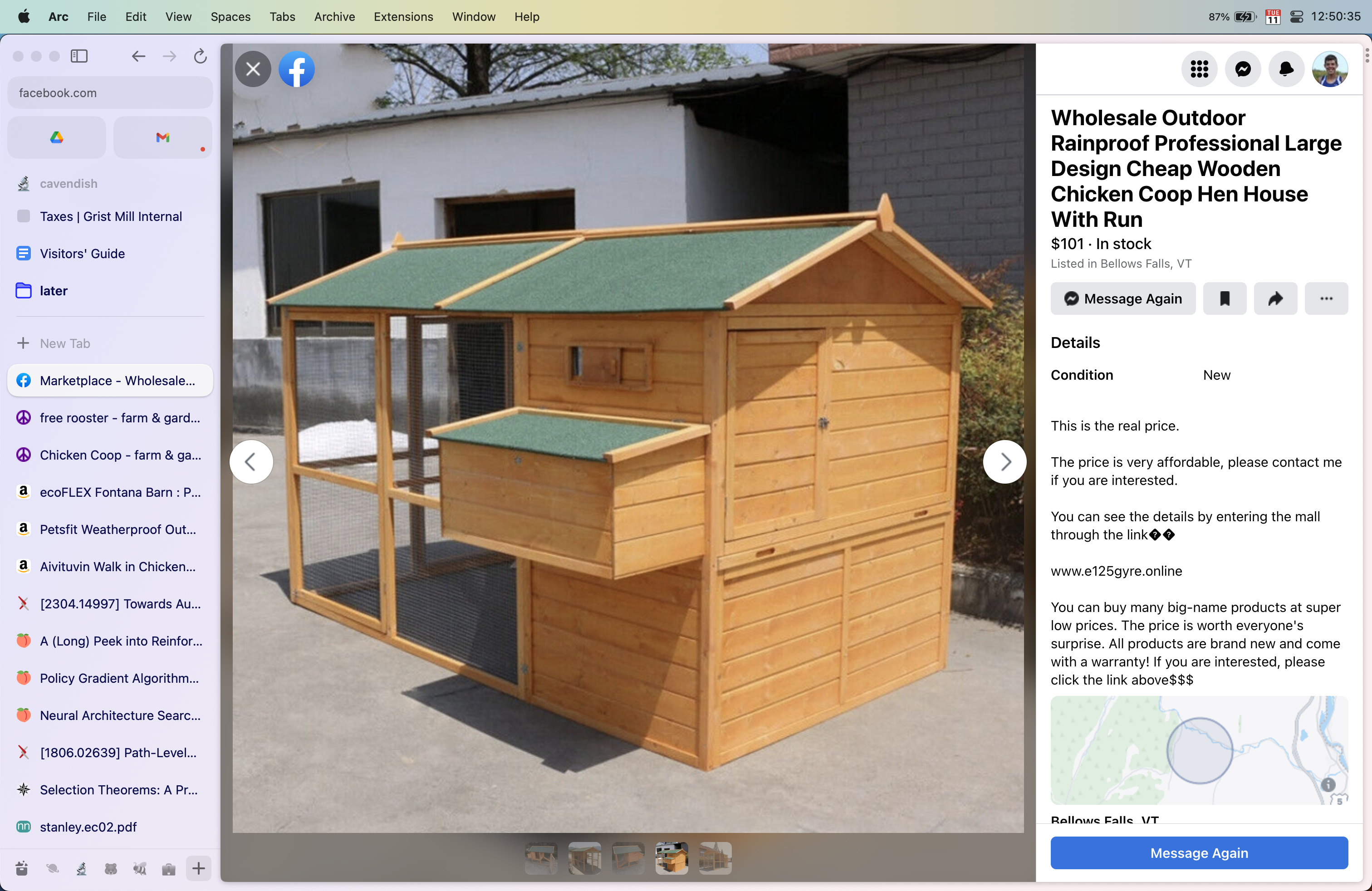Save listing with the bookmark icon
This screenshot has width=1372, height=891.
1225,299
